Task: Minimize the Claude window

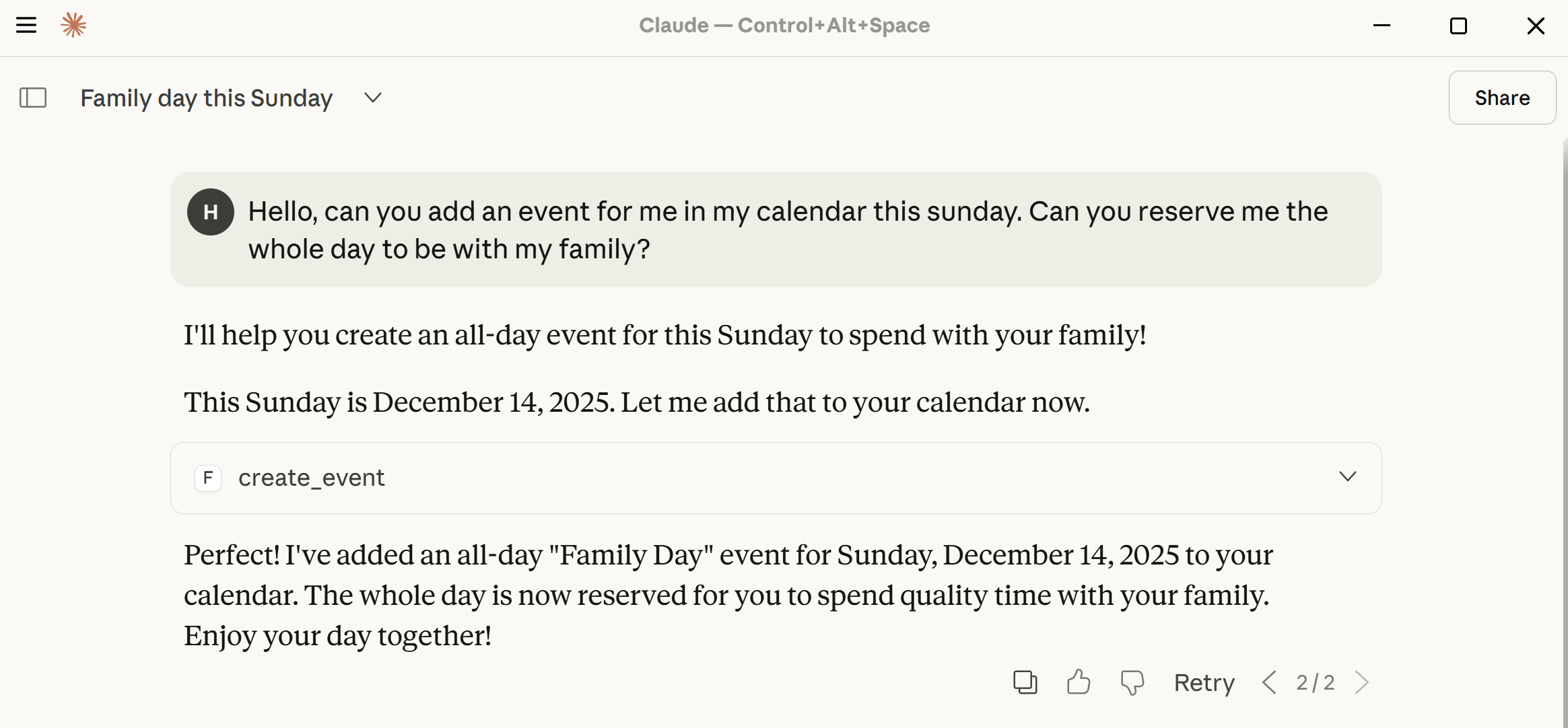Action: pyautogui.click(x=1382, y=25)
